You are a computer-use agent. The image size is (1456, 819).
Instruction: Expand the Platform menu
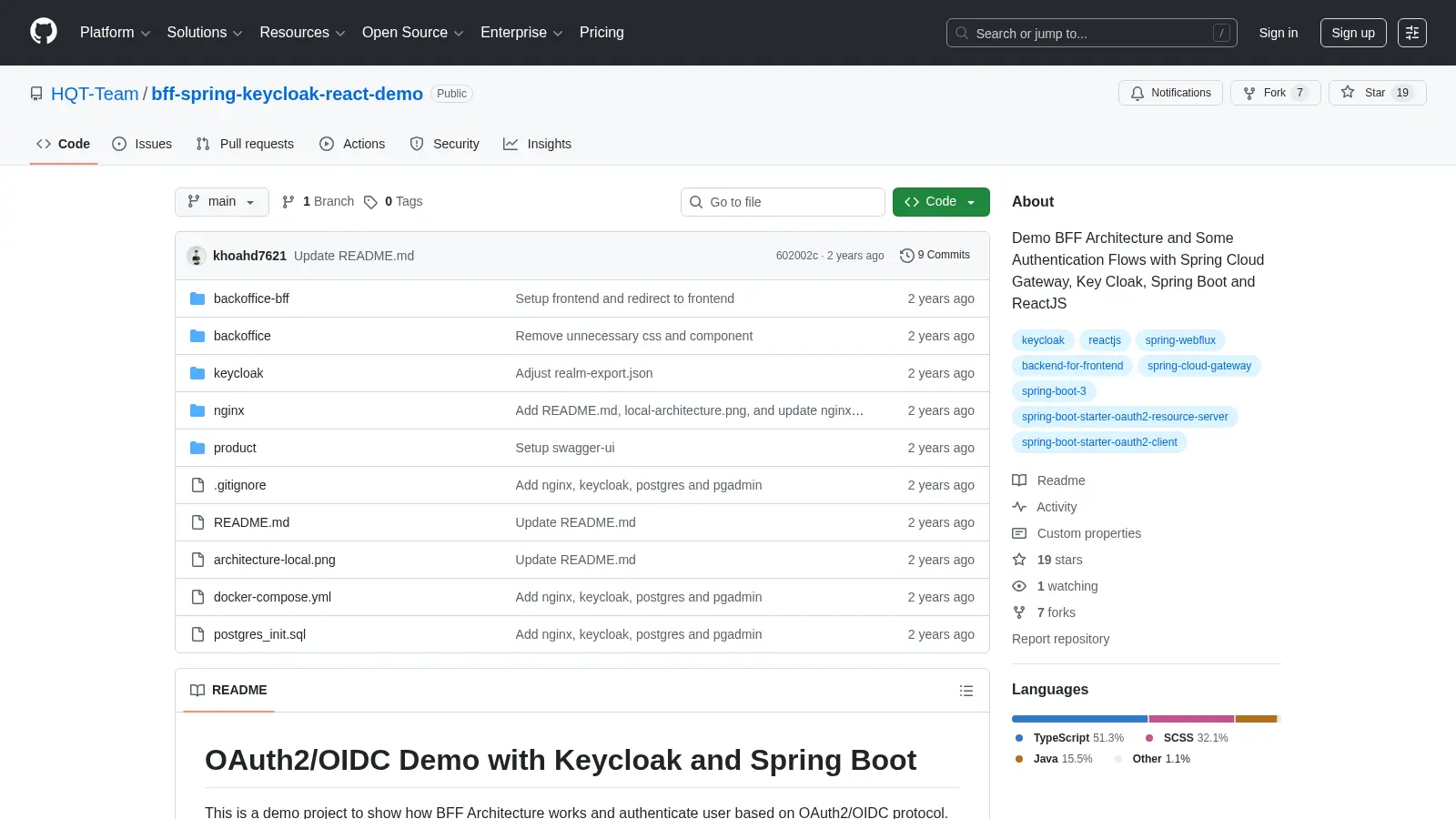(115, 33)
